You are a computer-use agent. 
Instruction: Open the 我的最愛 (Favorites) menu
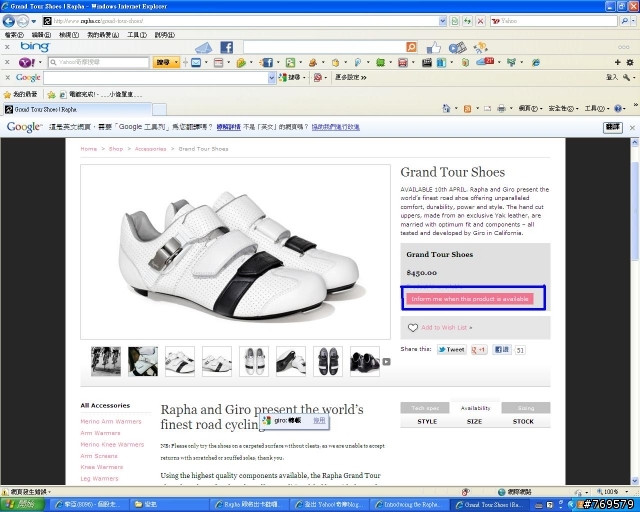click(103, 35)
